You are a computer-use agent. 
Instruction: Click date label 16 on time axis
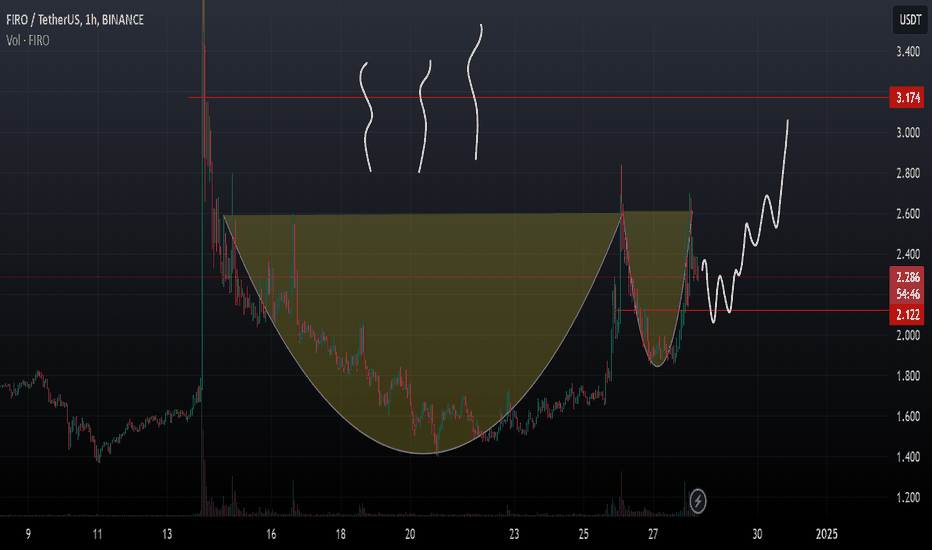click(x=271, y=534)
